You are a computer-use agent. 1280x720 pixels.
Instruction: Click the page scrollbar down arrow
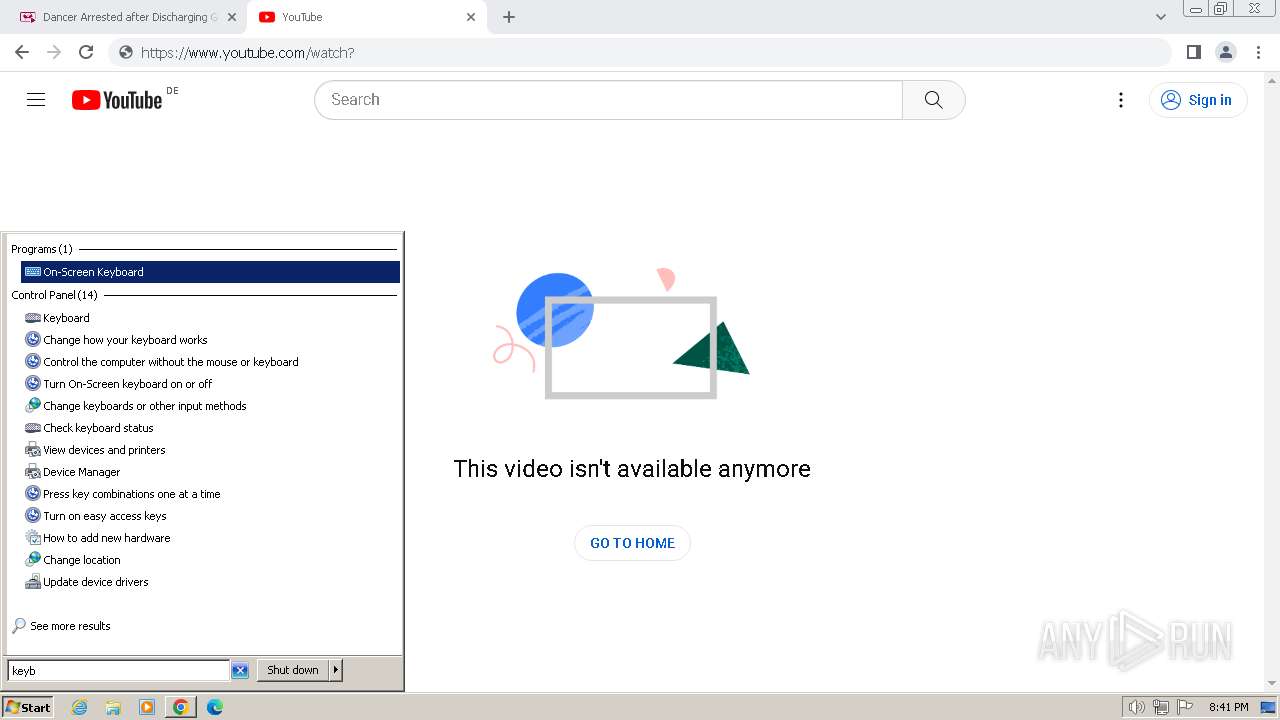pos(1272,683)
